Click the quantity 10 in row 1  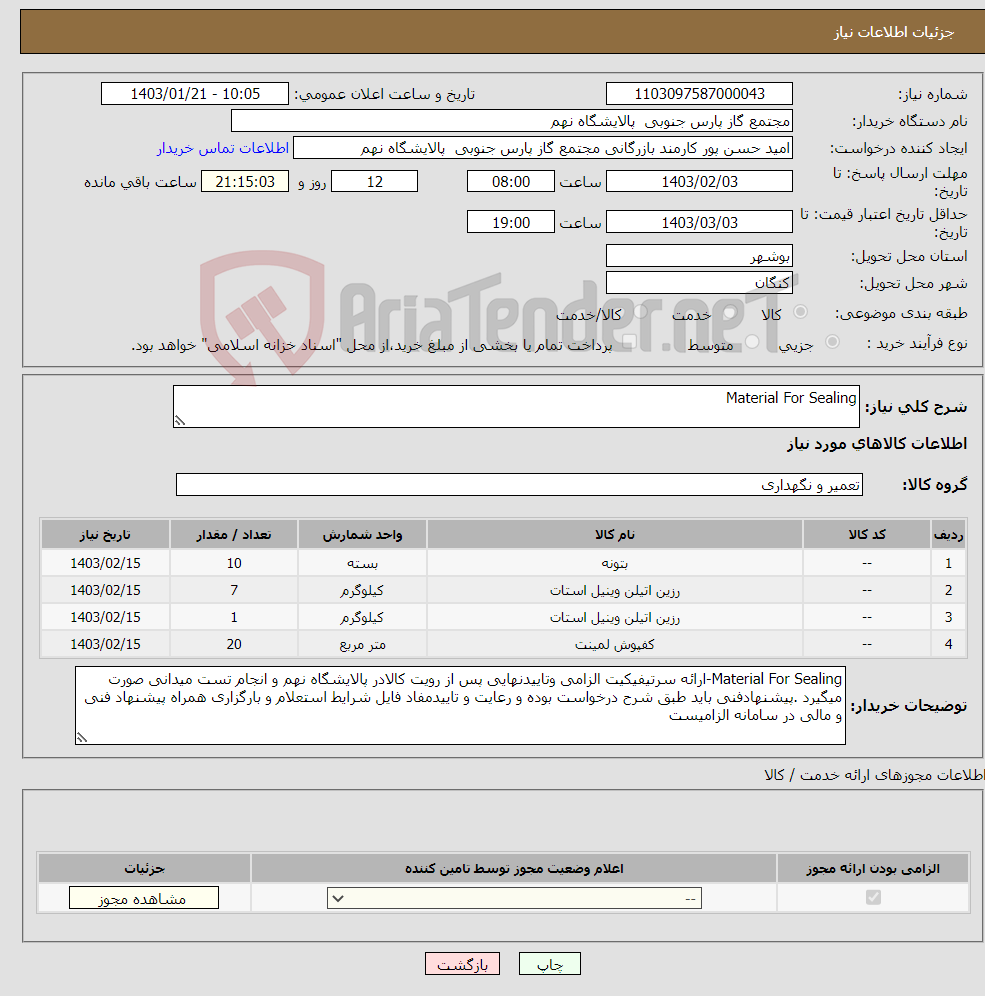pyautogui.click(x=234, y=563)
